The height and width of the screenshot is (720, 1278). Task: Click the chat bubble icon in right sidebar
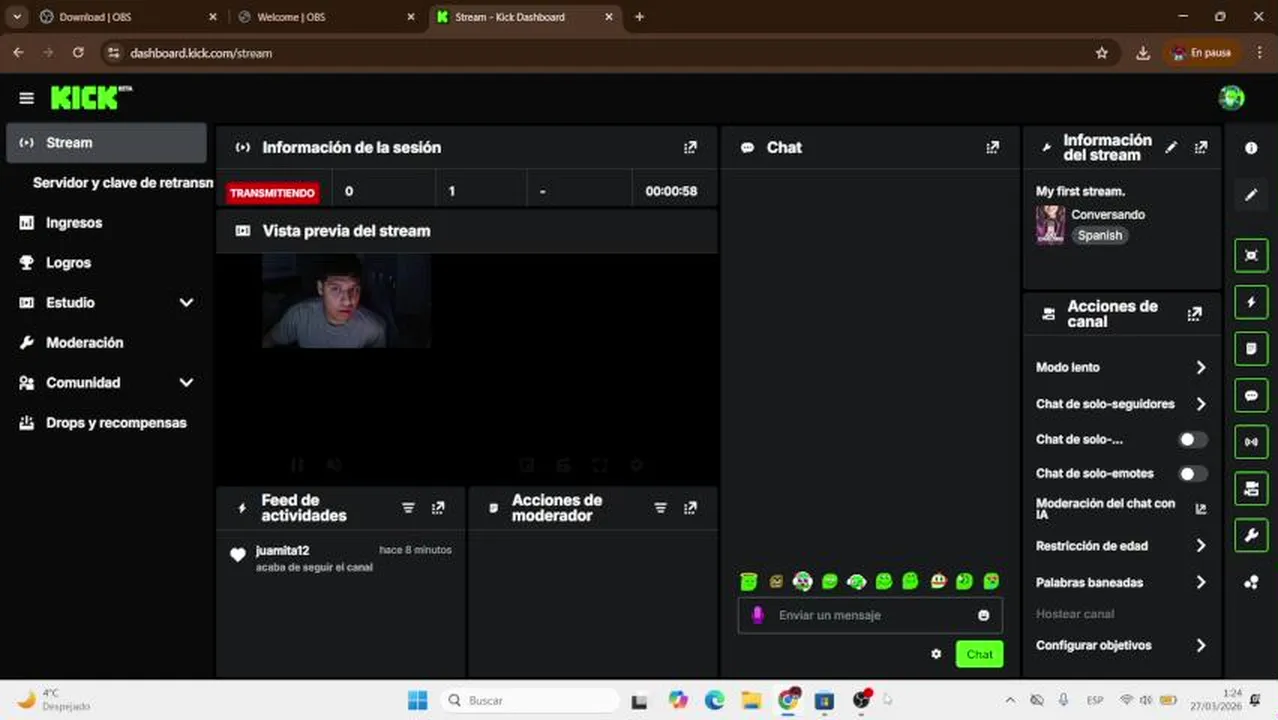(1251, 395)
